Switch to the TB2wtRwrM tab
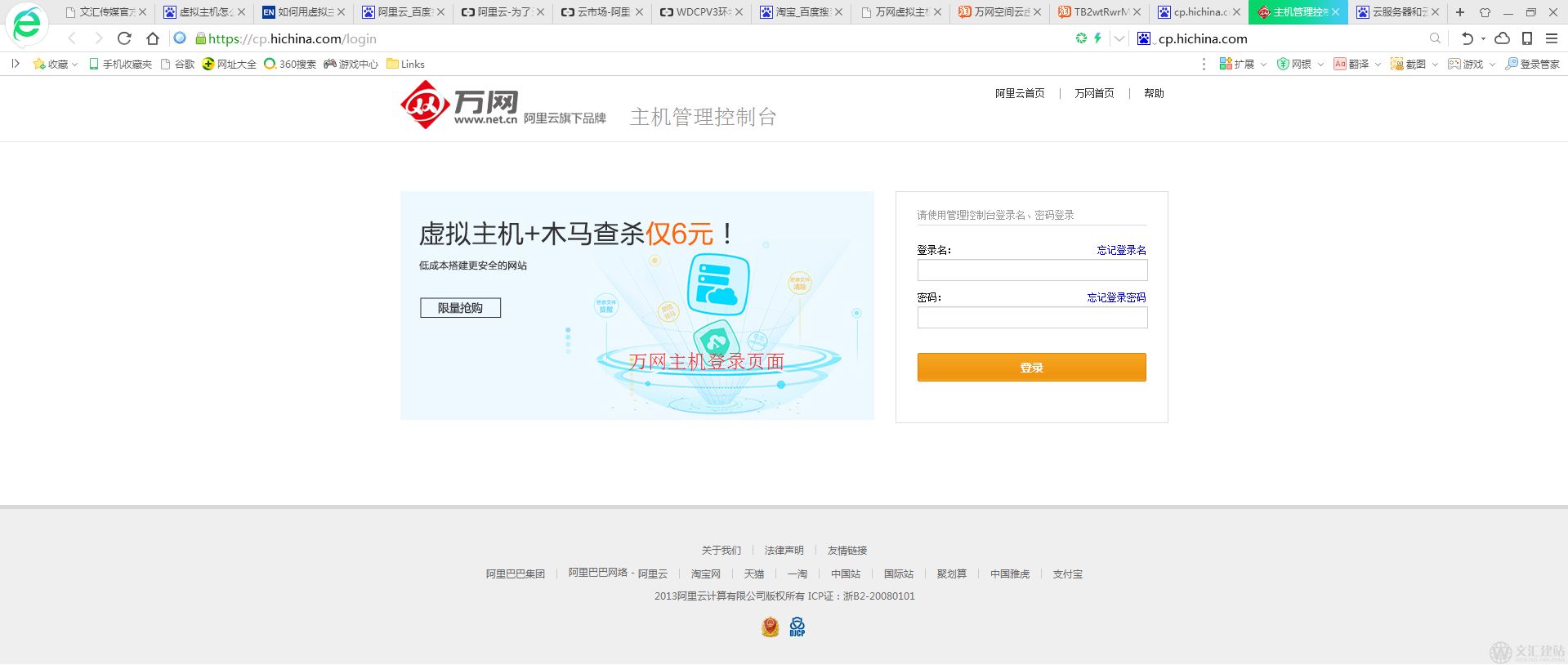This screenshot has height=665, width=1568. click(1099, 12)
